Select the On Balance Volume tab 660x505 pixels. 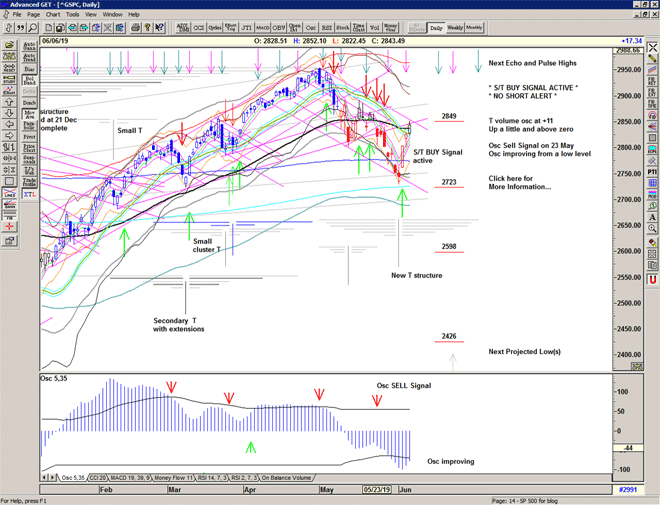[283, 478]
